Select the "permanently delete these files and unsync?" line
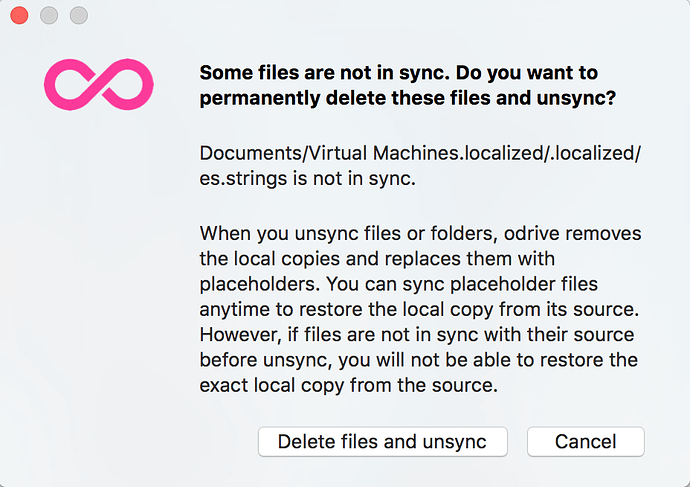 (407, 98)
